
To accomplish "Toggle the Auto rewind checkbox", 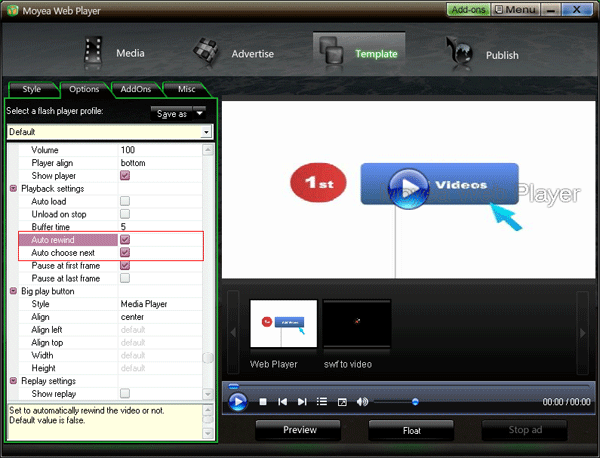I will click(x=125, y=240).
